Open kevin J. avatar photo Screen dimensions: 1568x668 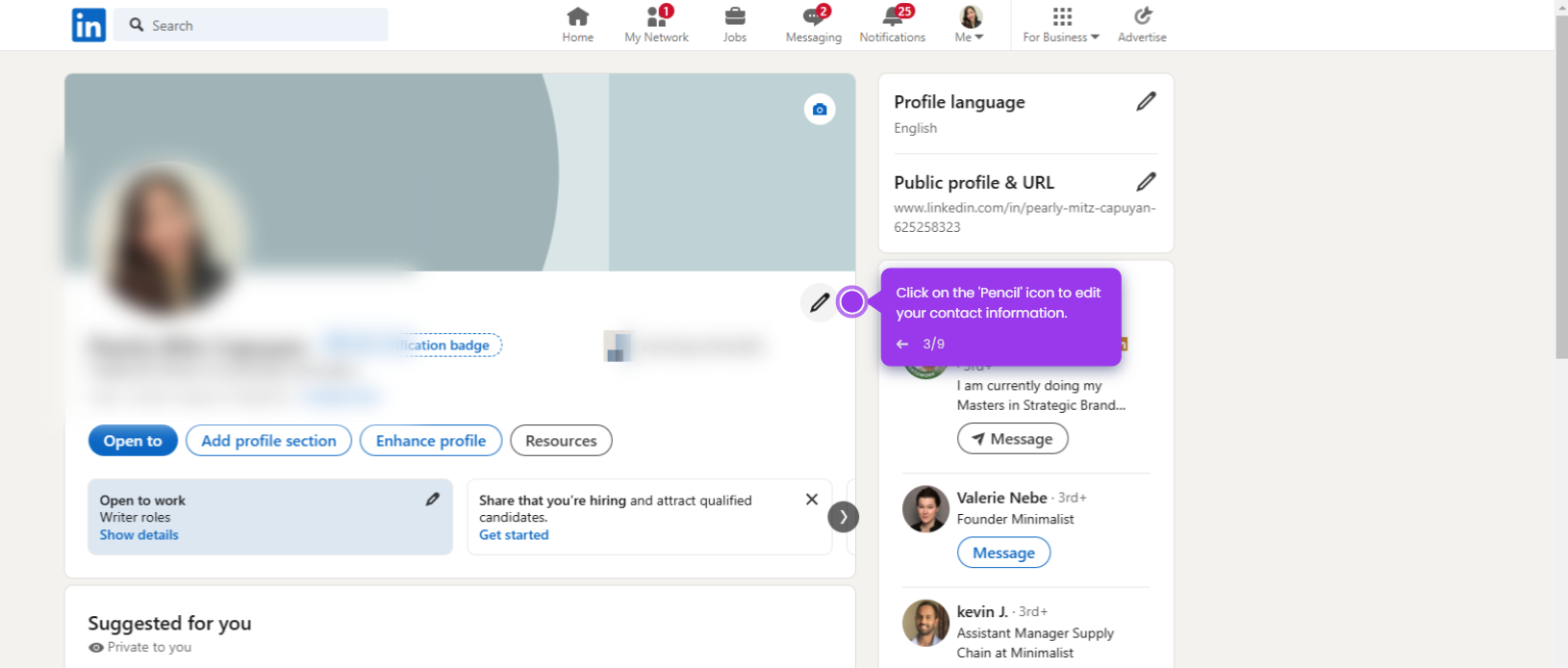point(925,624)
